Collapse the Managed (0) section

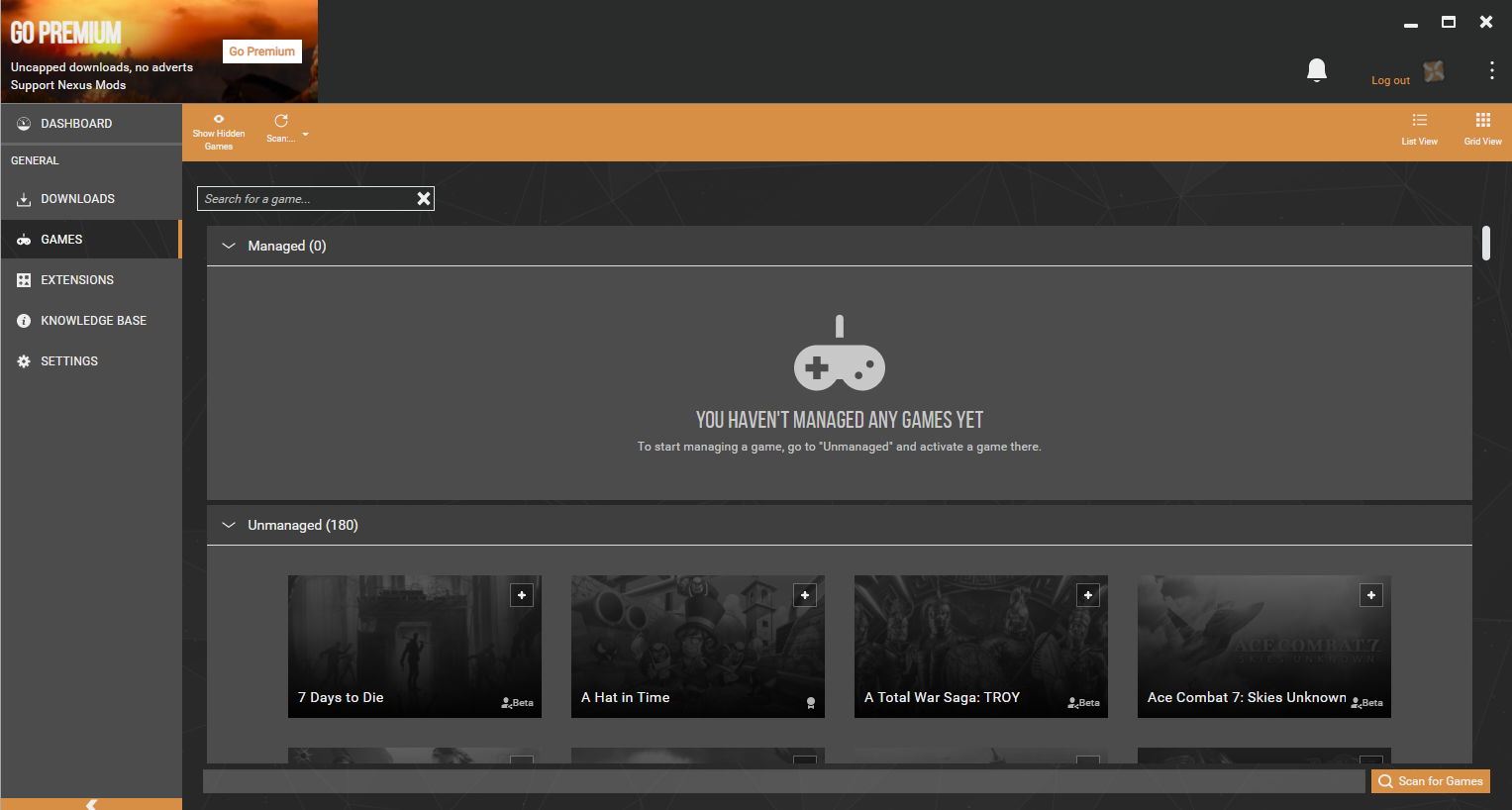coord(229,246)
